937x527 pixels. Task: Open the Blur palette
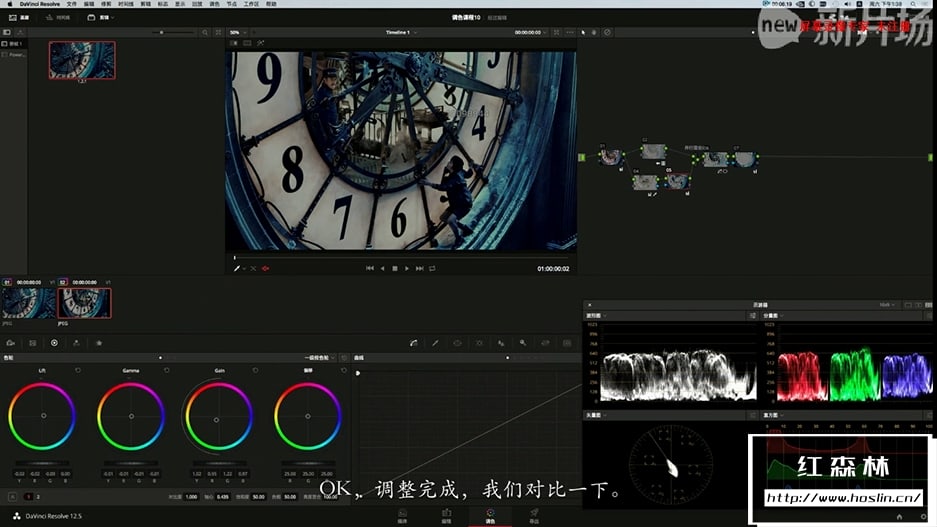click(501, 343)
